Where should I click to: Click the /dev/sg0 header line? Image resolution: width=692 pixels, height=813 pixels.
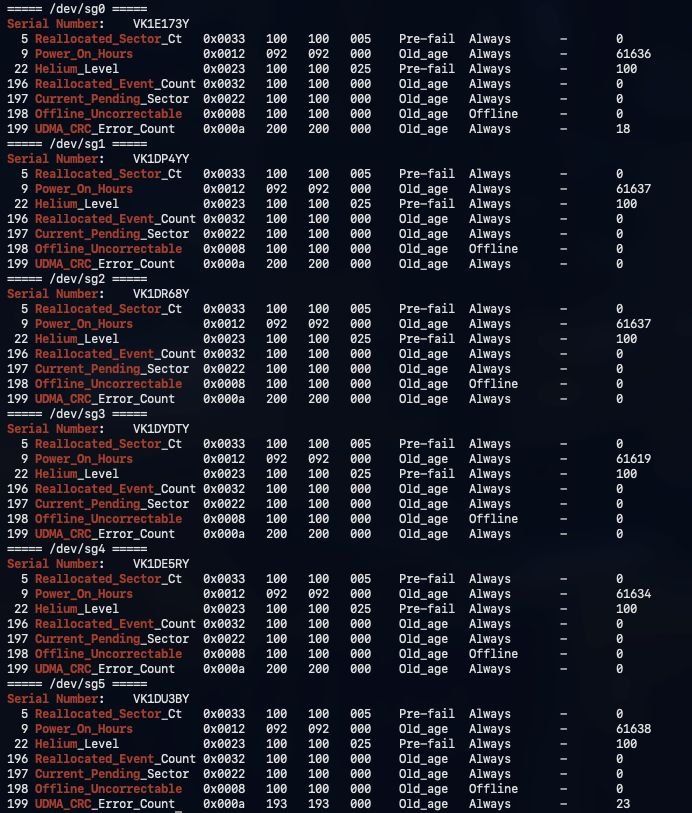pos(77,9)
